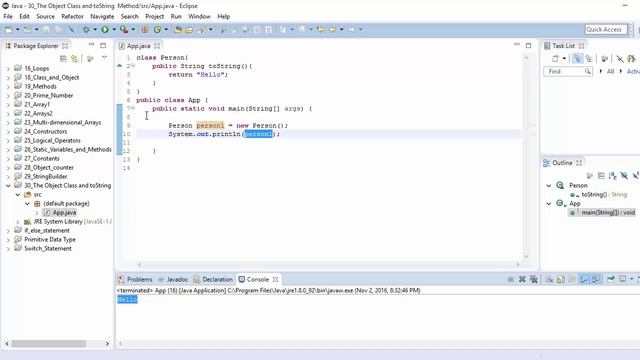The image size is (640, 360).
Task: Toggle Hide Fields in Outline toolbar
Action: tap(624, 176)
